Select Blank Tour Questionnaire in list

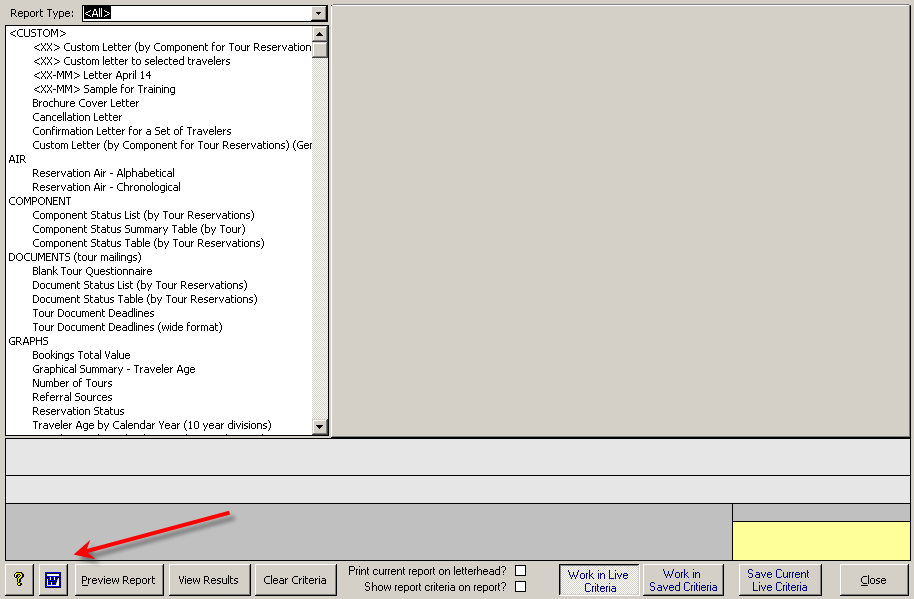tap(92, 271)
